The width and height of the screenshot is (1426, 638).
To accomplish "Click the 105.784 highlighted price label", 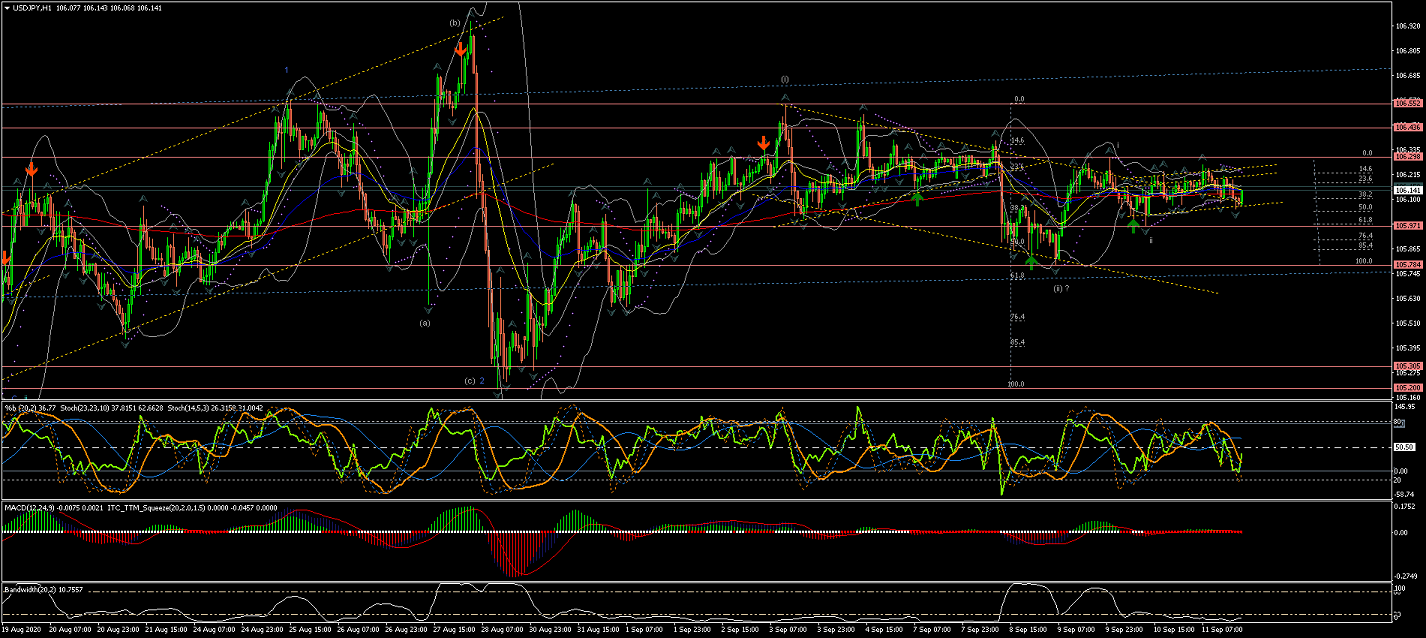I will coord(1408,265).
